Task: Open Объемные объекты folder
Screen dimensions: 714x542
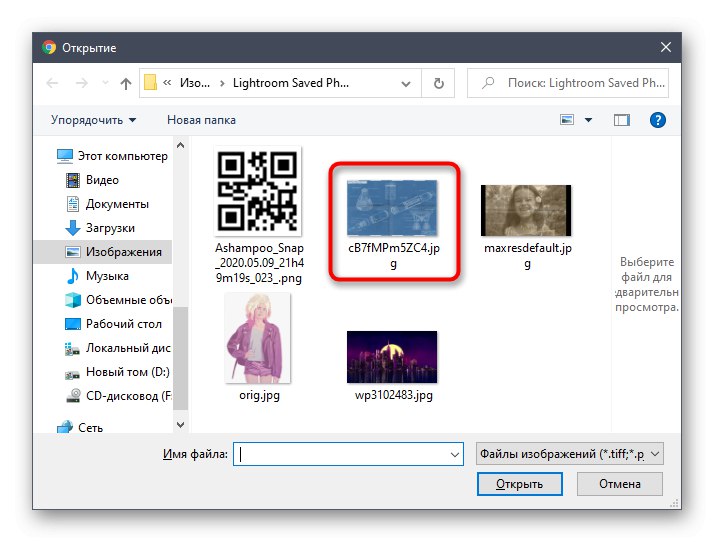Action: click(119, 300)
